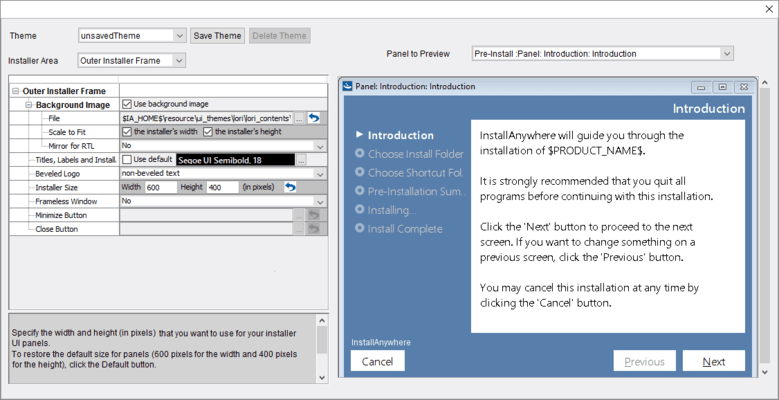779x400 pixels.
Task: Click Installing... step in preview
Action: 392,210
